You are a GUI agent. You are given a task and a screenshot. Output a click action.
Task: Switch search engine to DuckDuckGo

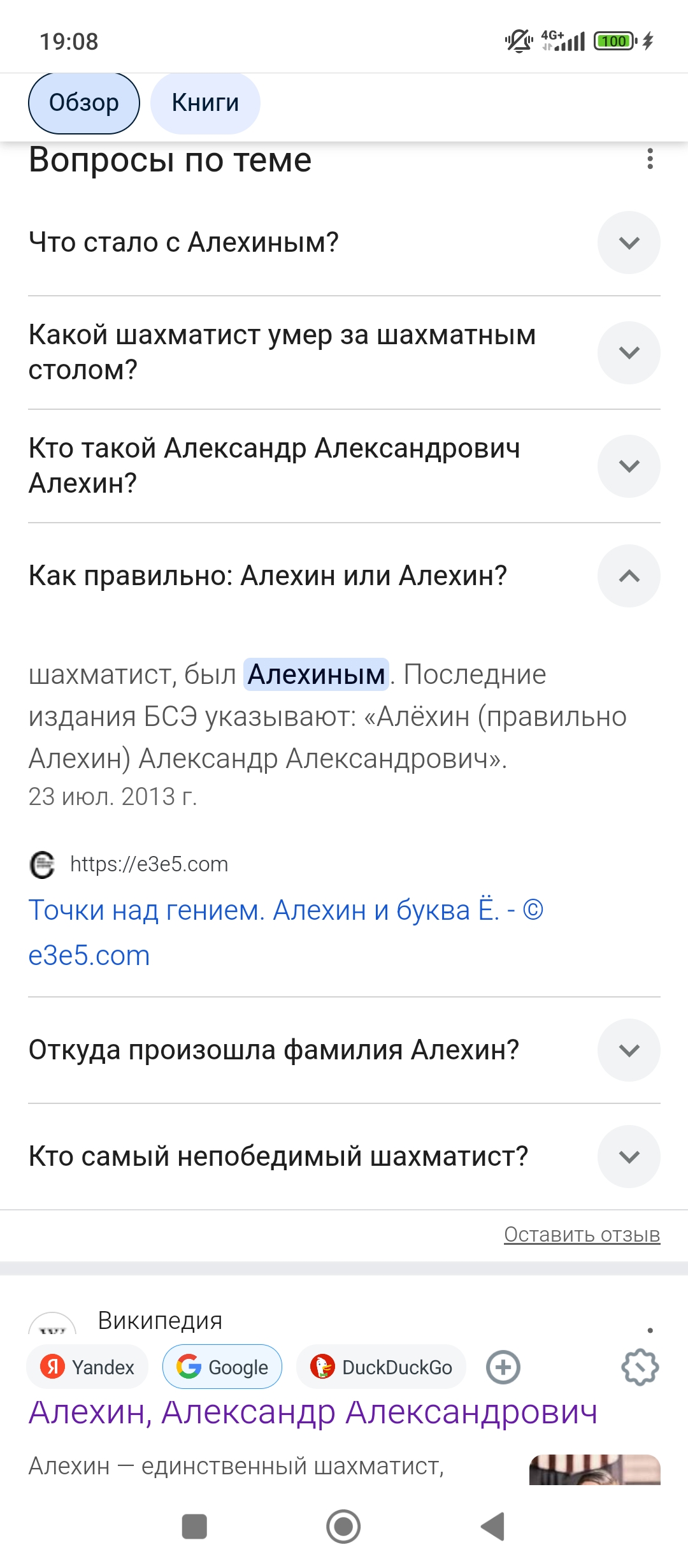tap(381, 1367)
